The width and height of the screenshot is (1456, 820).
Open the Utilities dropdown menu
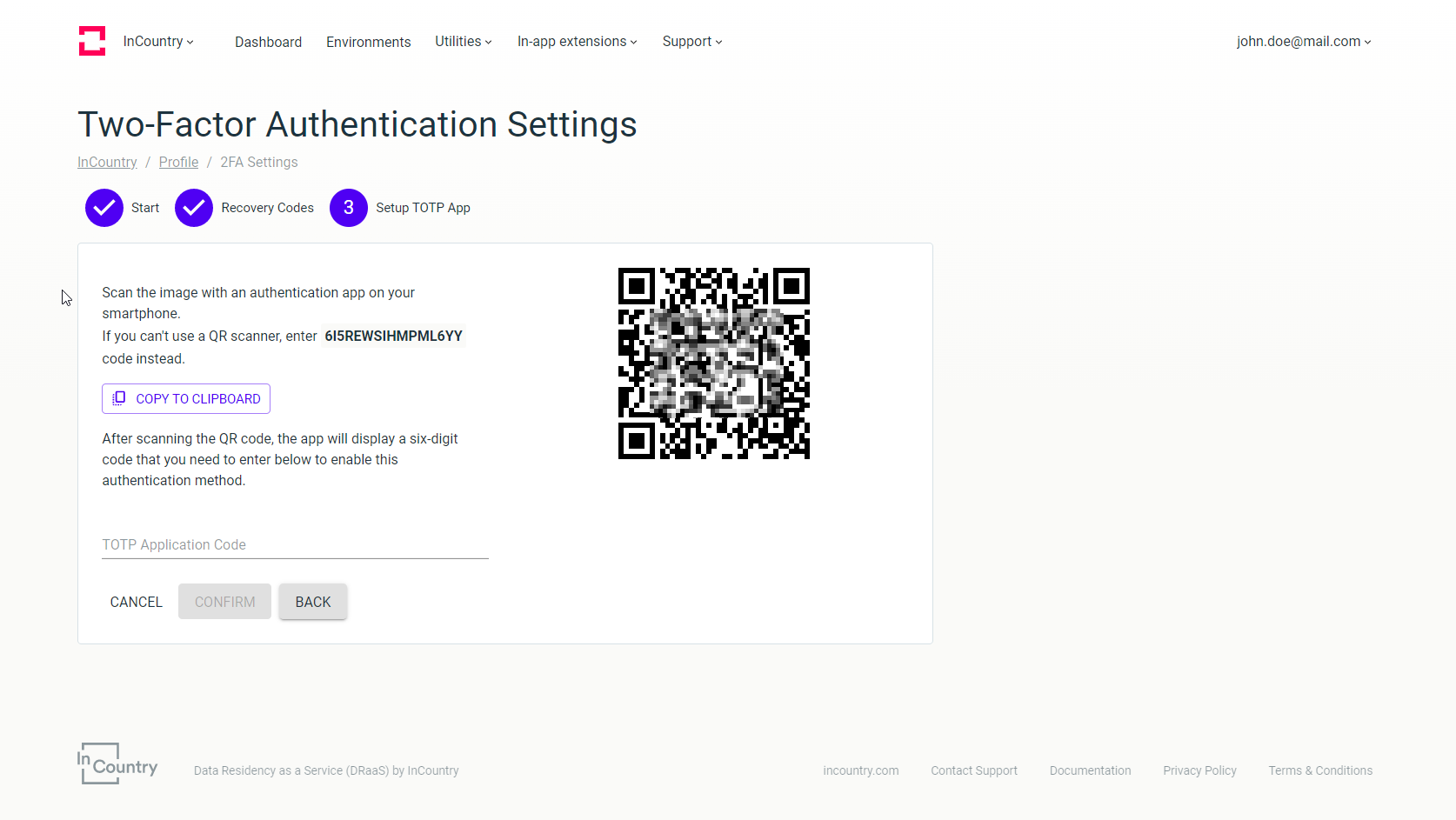click(x=462, y=41)
